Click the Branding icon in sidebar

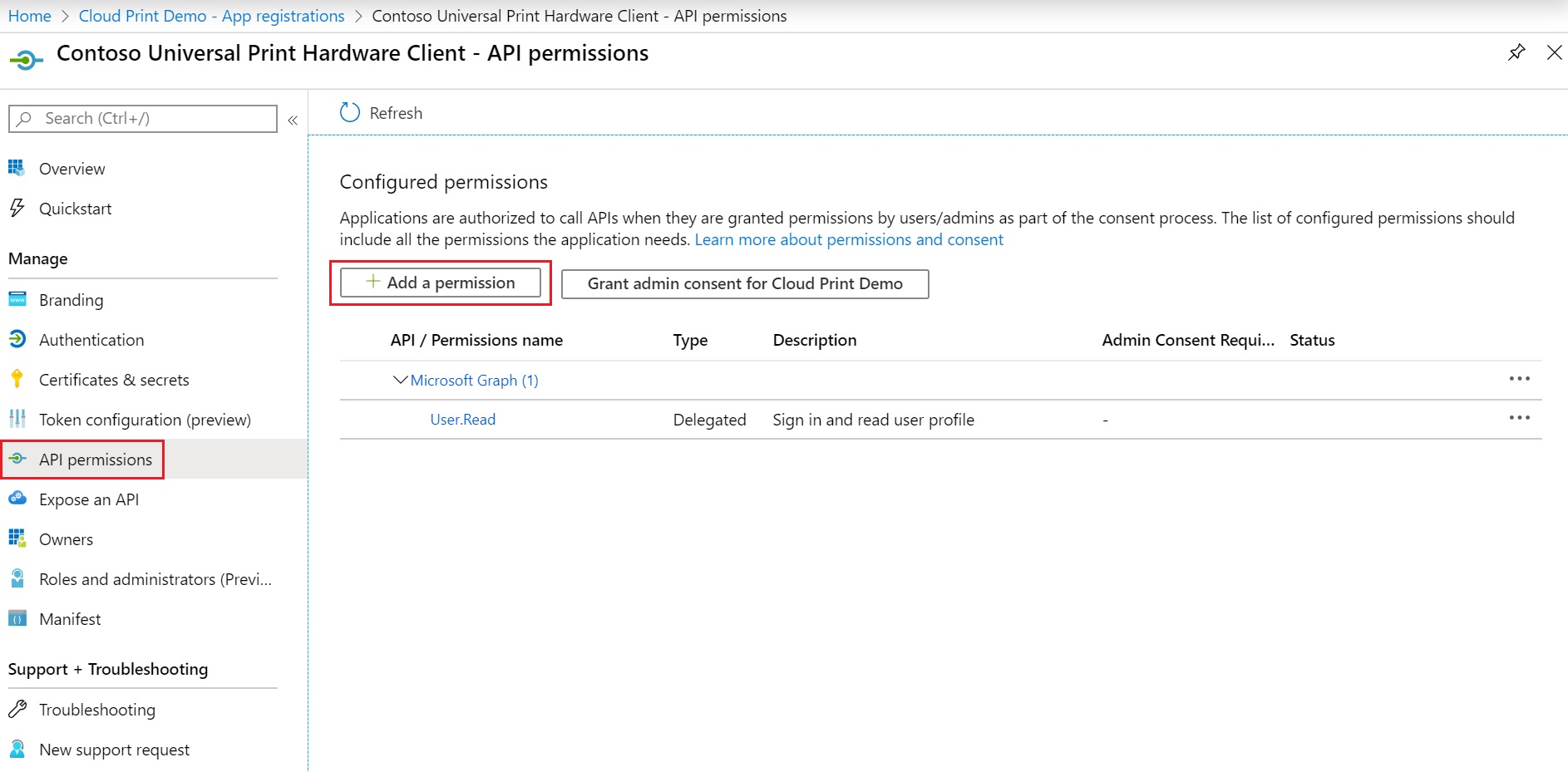coord(17,299)
